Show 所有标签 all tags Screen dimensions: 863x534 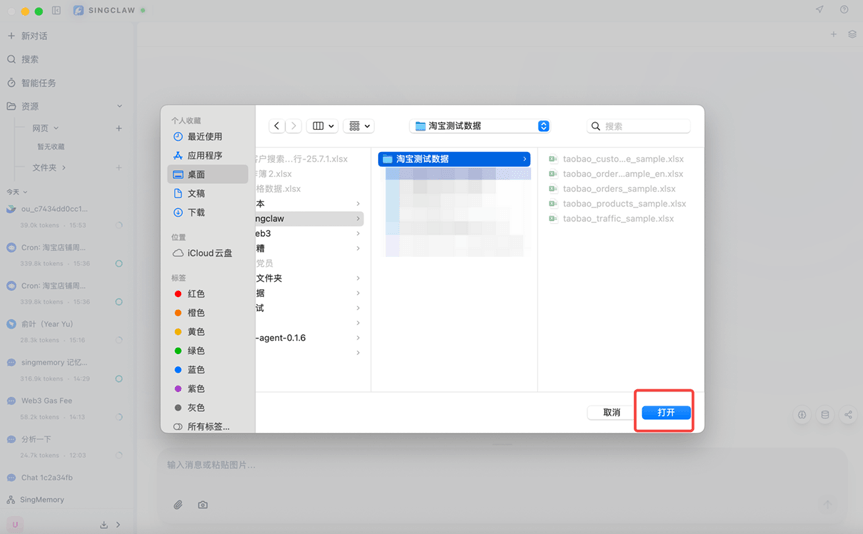point(208,427)
